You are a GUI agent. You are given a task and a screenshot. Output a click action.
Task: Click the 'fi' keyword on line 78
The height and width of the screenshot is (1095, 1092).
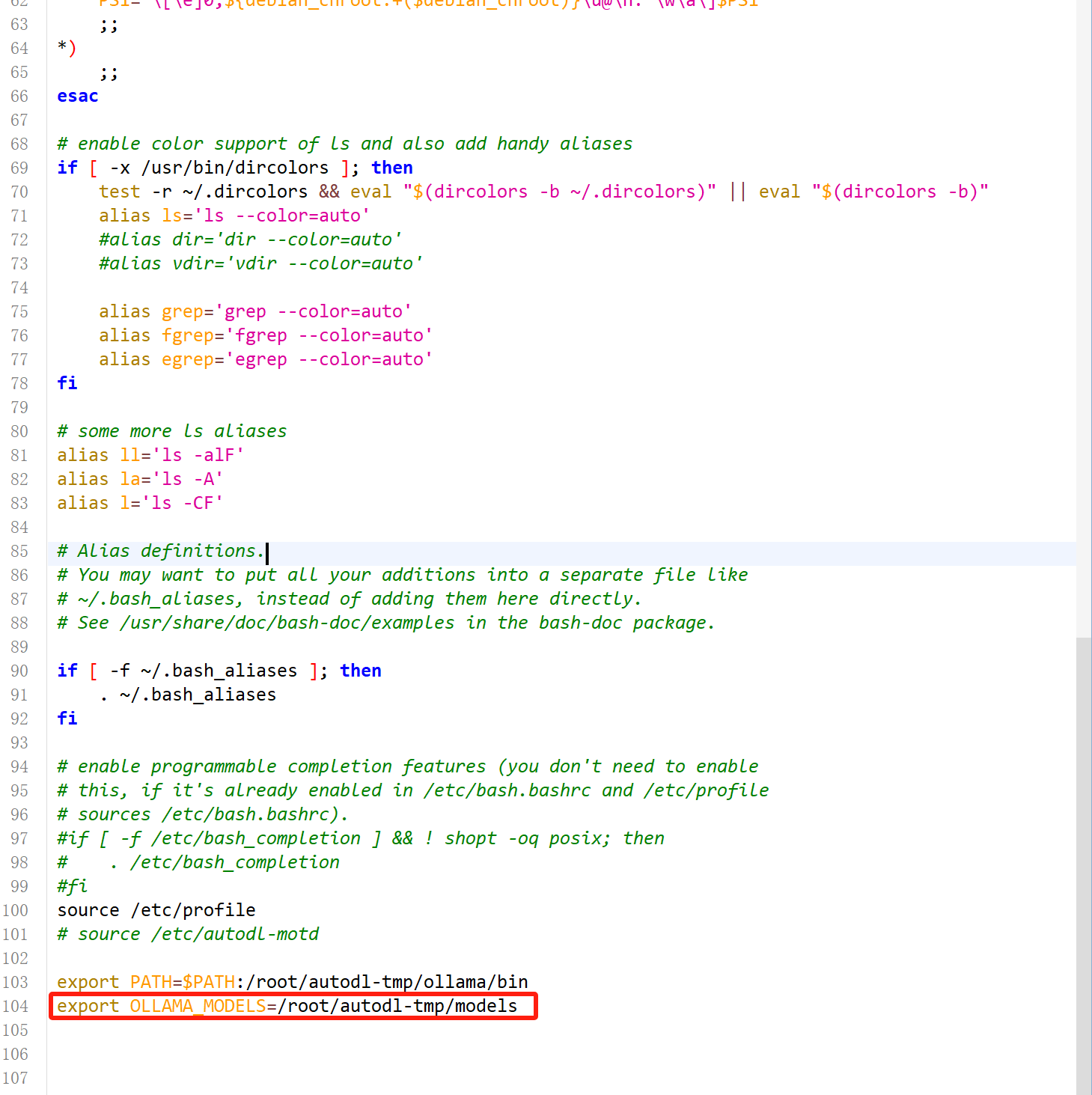point(67,383)
